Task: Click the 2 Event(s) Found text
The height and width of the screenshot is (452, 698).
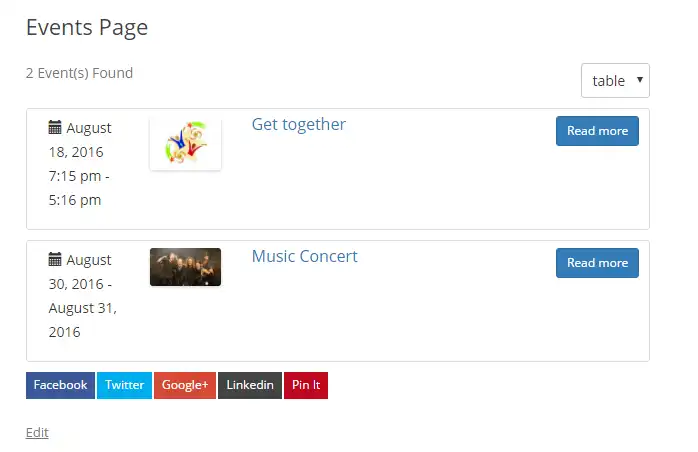Action: pyautogui.click(x=79, y=73)
